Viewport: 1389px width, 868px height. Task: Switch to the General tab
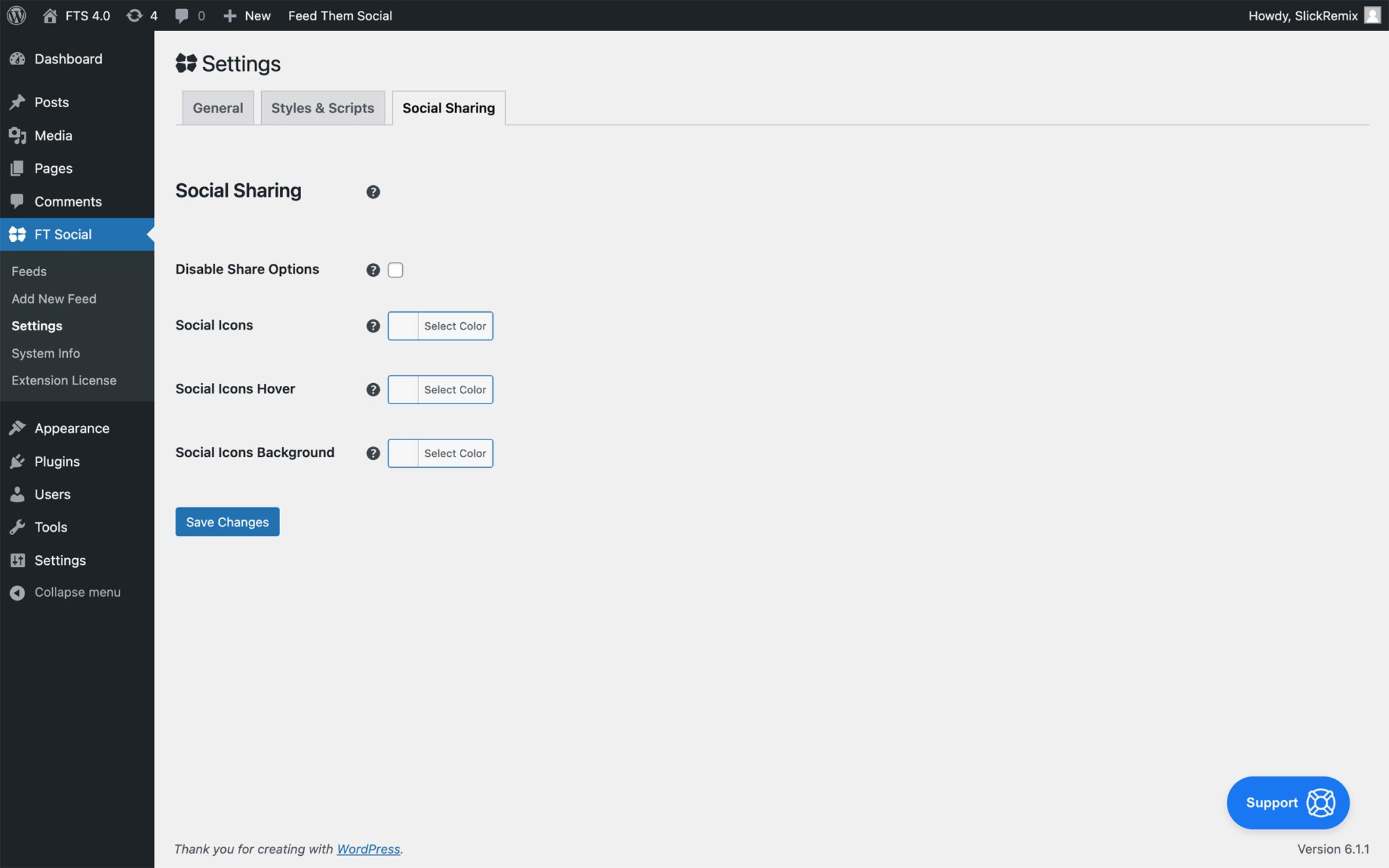(x=218, y=108)
